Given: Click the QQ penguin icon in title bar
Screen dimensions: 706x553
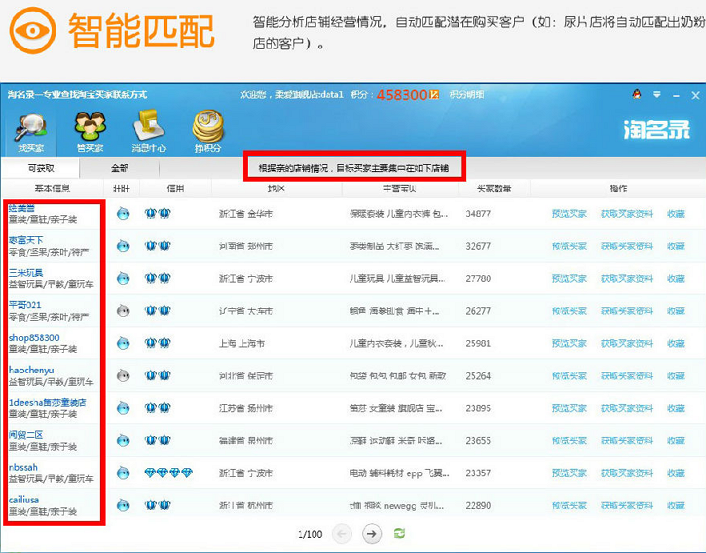Looking at the screenshot, I should 637,95.
